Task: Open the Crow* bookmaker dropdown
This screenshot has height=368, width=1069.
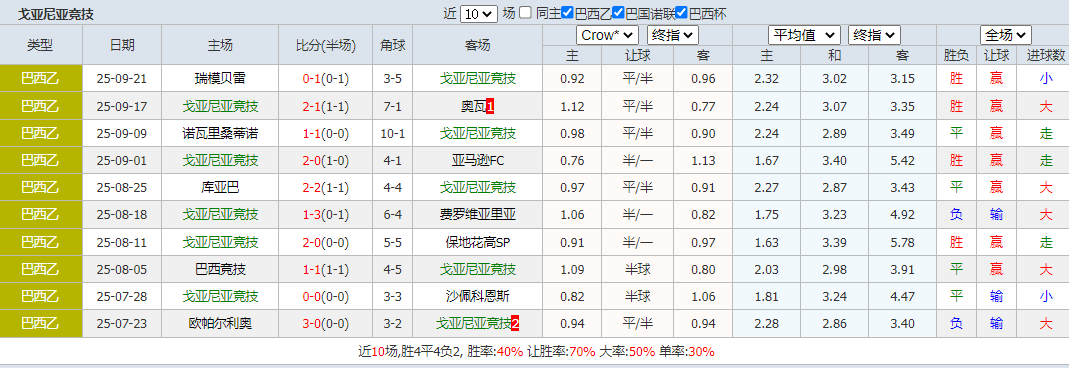Action: pyautogui.click(x=607, y=35)
